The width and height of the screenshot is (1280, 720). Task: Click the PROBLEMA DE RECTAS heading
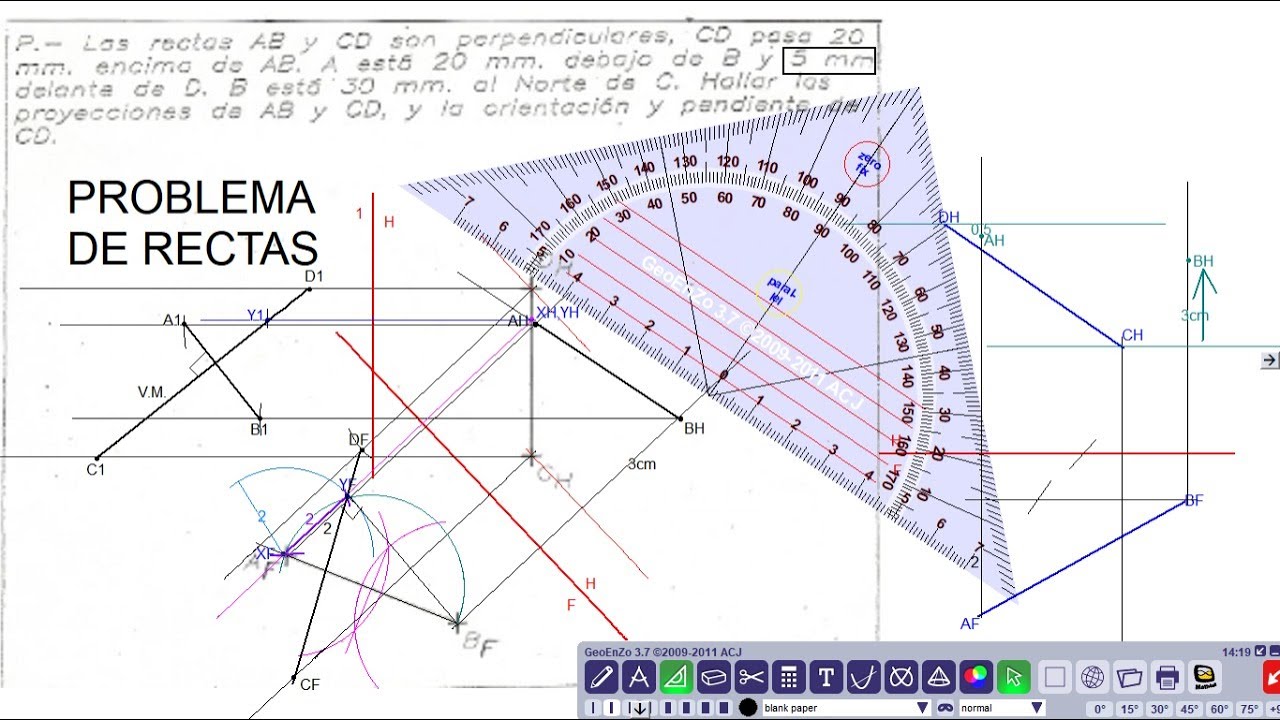click(192, 222)
